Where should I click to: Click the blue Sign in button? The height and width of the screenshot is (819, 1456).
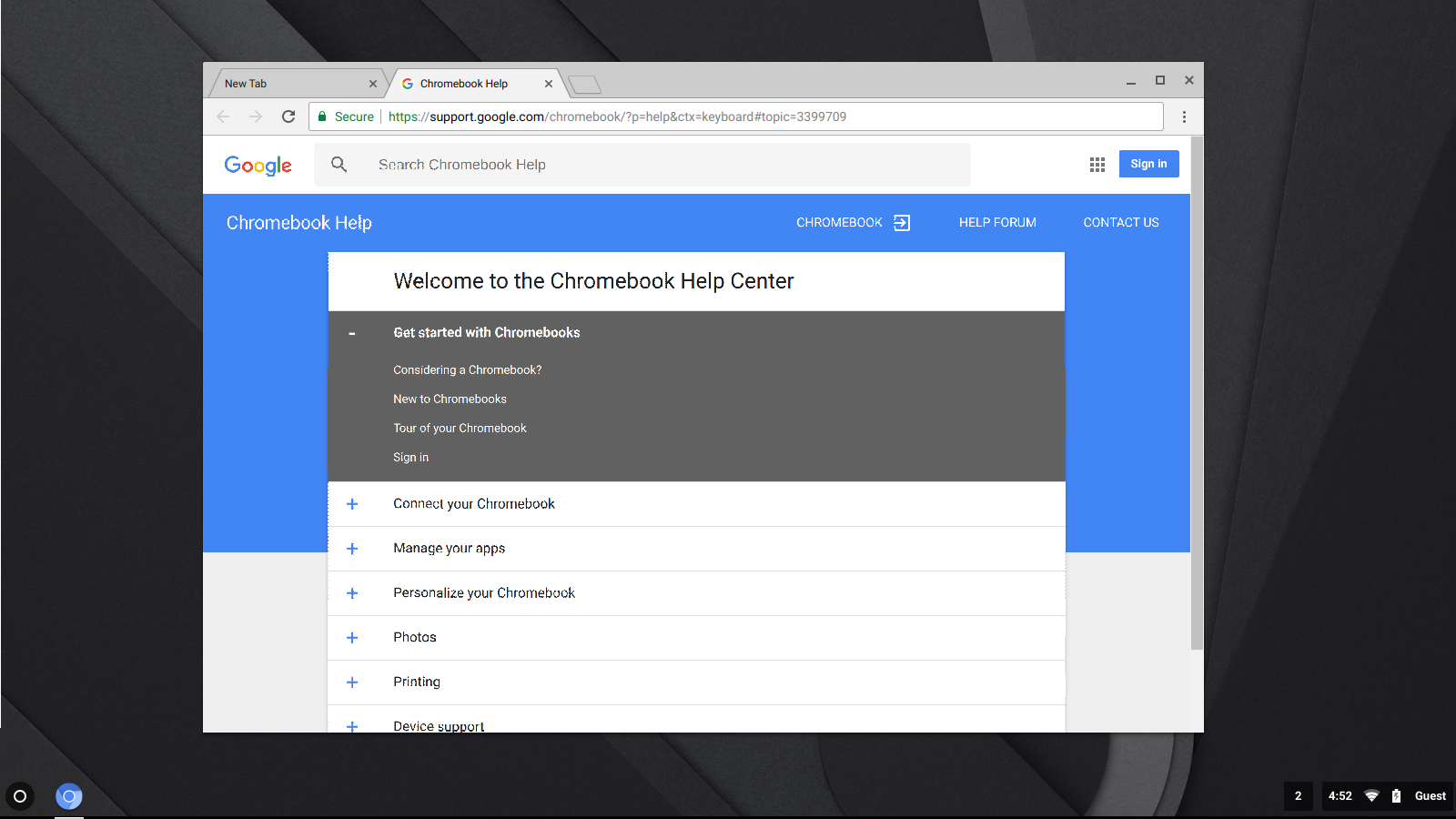[1148, 164]
